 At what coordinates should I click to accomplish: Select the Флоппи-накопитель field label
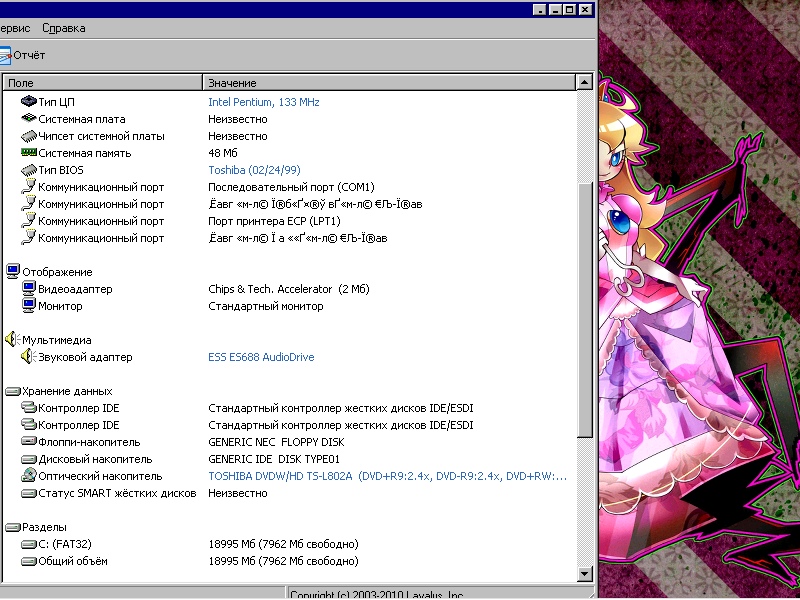[89, 442]
